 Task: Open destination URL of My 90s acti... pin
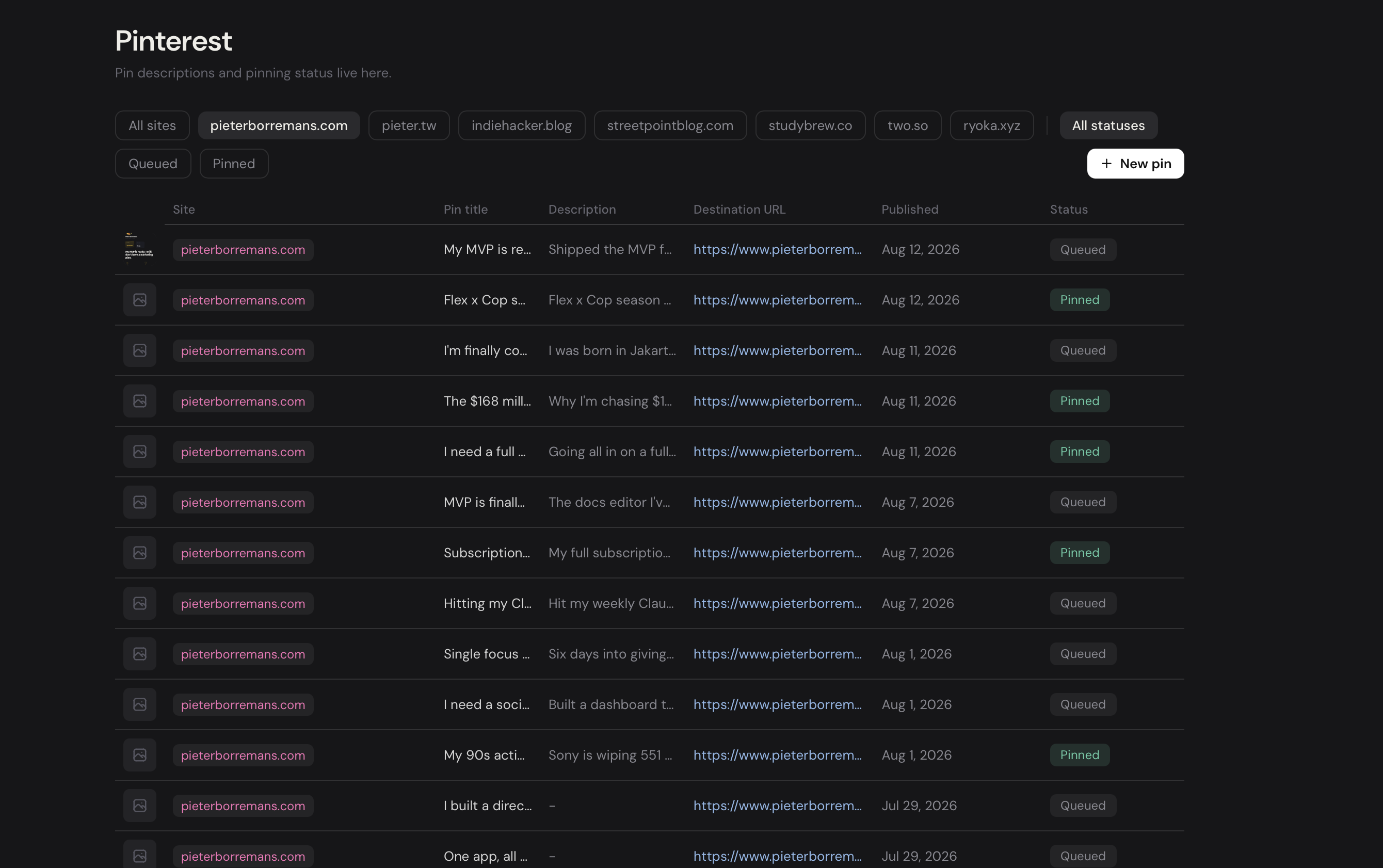pos(777,754)
